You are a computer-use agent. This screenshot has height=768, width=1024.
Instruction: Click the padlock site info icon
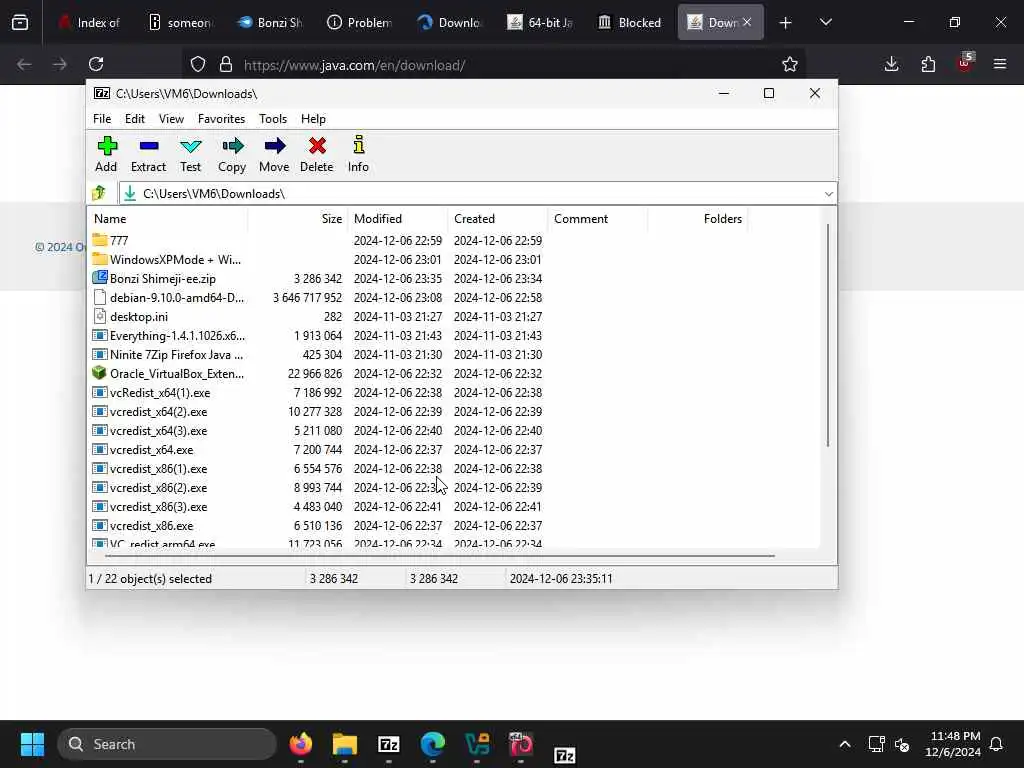click(226, 64)
